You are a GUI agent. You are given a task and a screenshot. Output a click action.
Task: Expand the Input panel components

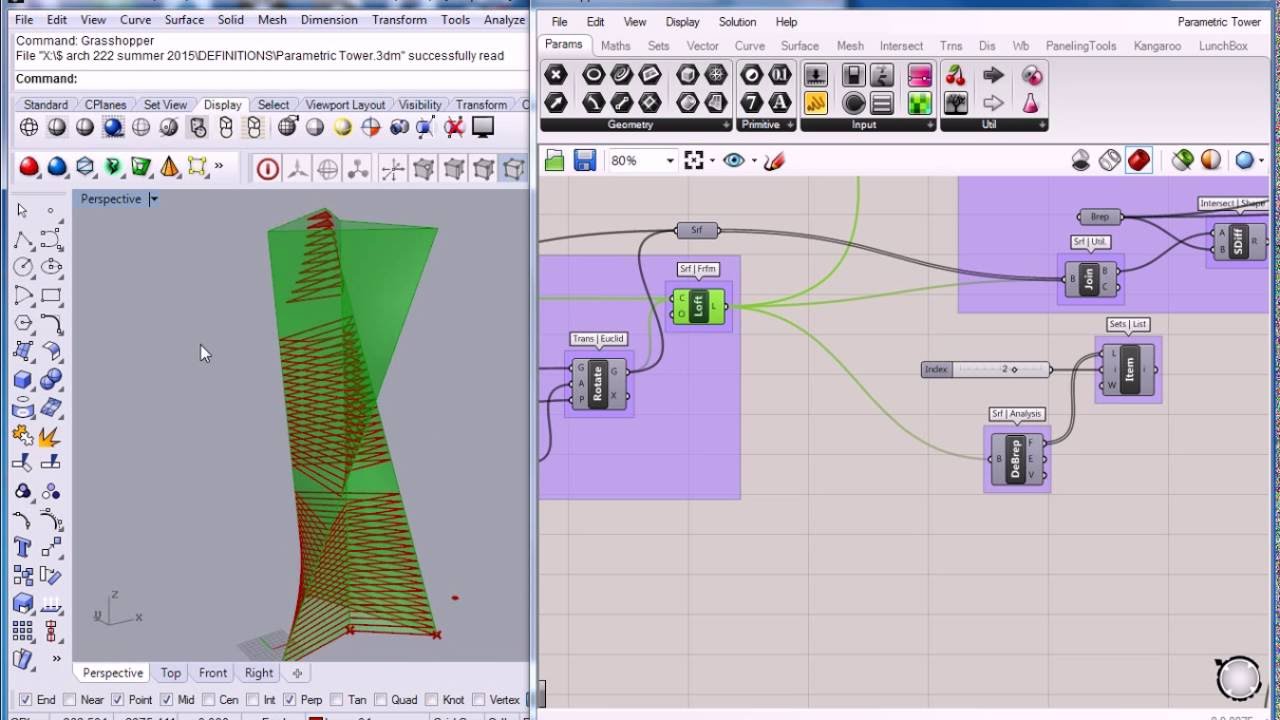point(931,125)
